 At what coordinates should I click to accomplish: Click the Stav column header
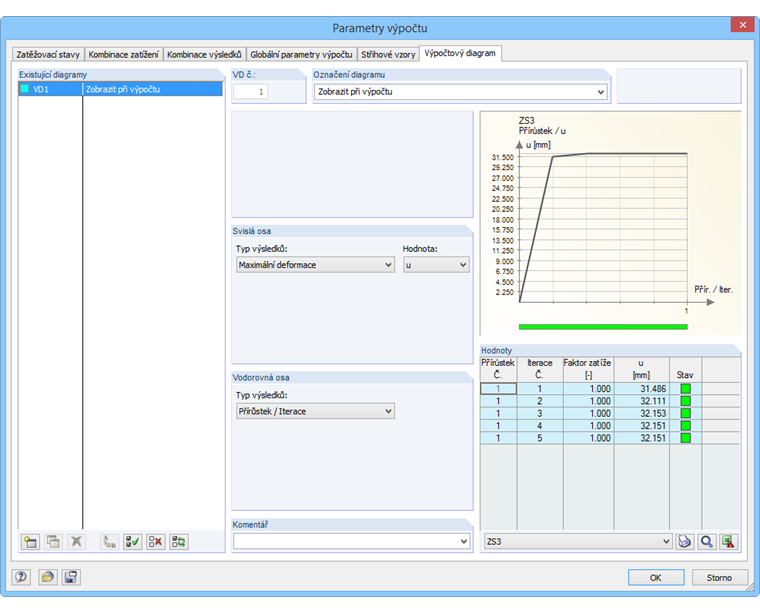(x=685, y=369)
